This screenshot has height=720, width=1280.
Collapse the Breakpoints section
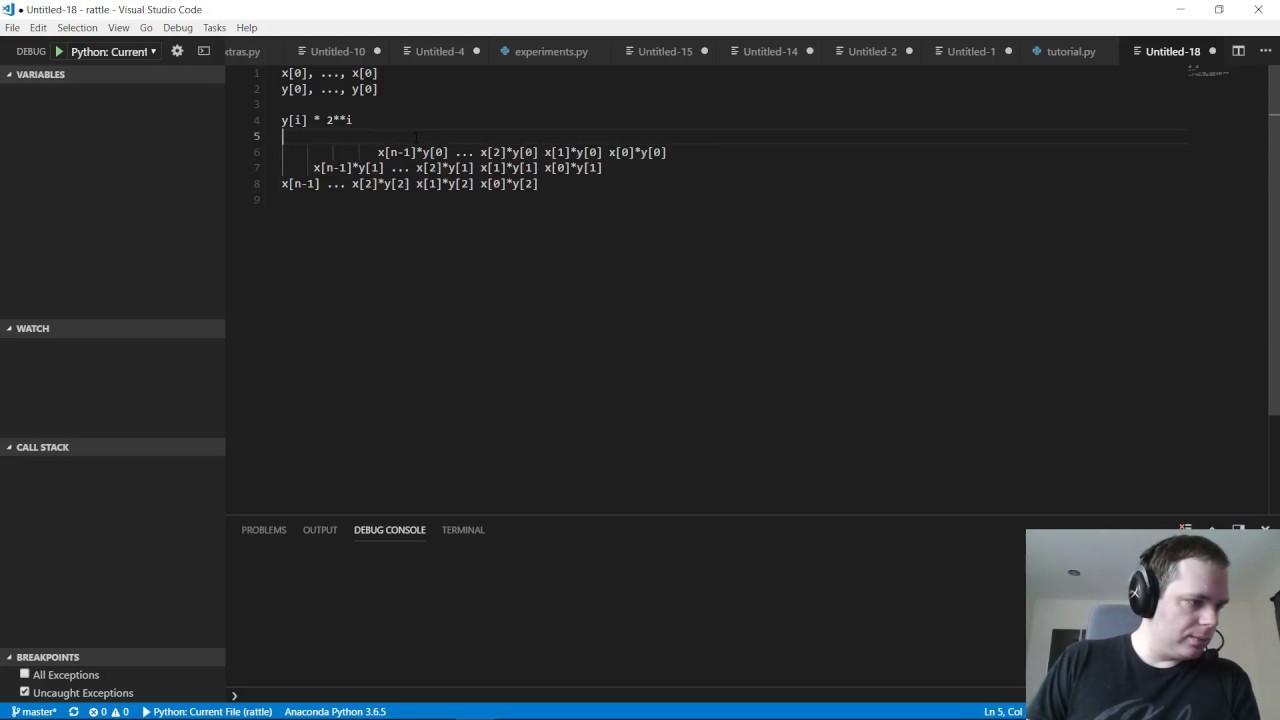click(112, 657)
